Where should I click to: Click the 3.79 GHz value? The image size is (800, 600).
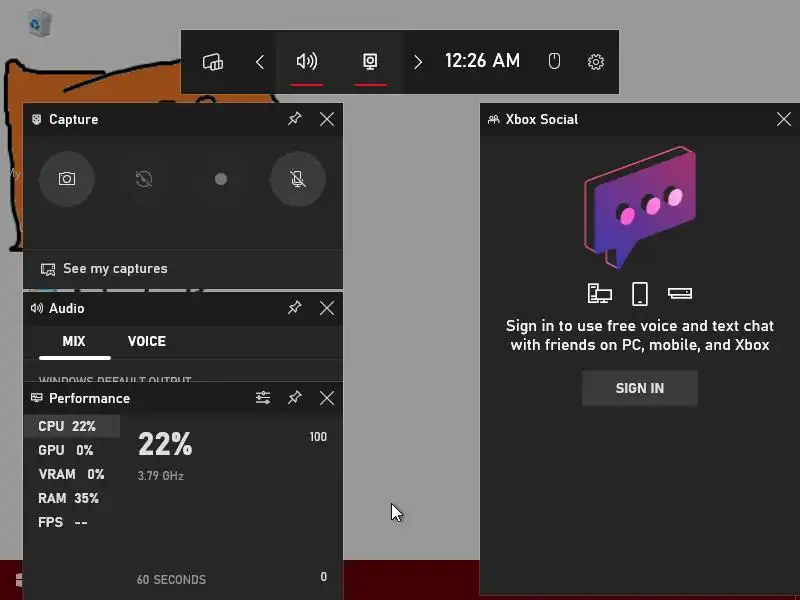click(x=160, y=476)
